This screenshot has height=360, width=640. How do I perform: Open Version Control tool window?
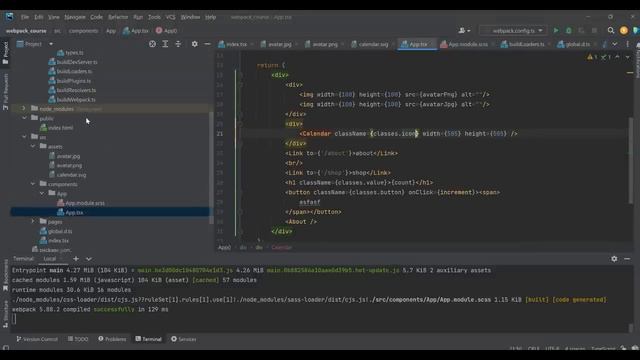37,339
